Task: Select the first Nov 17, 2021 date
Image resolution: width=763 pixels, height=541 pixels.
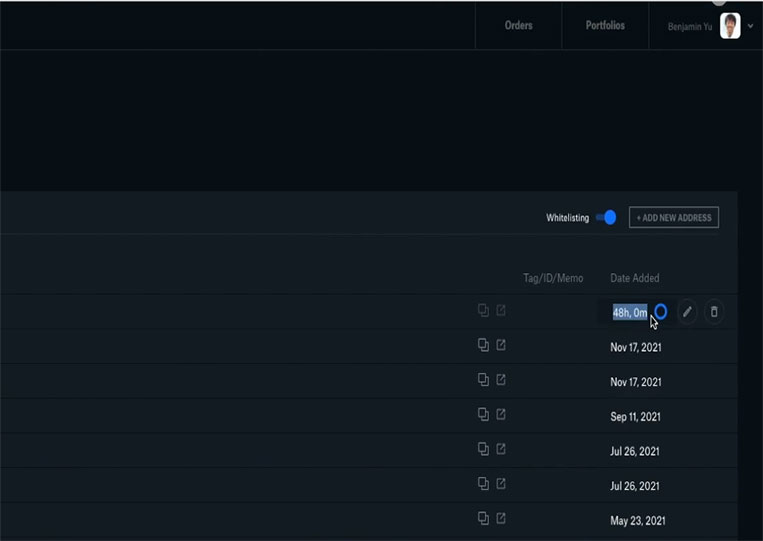Action: 636,347
